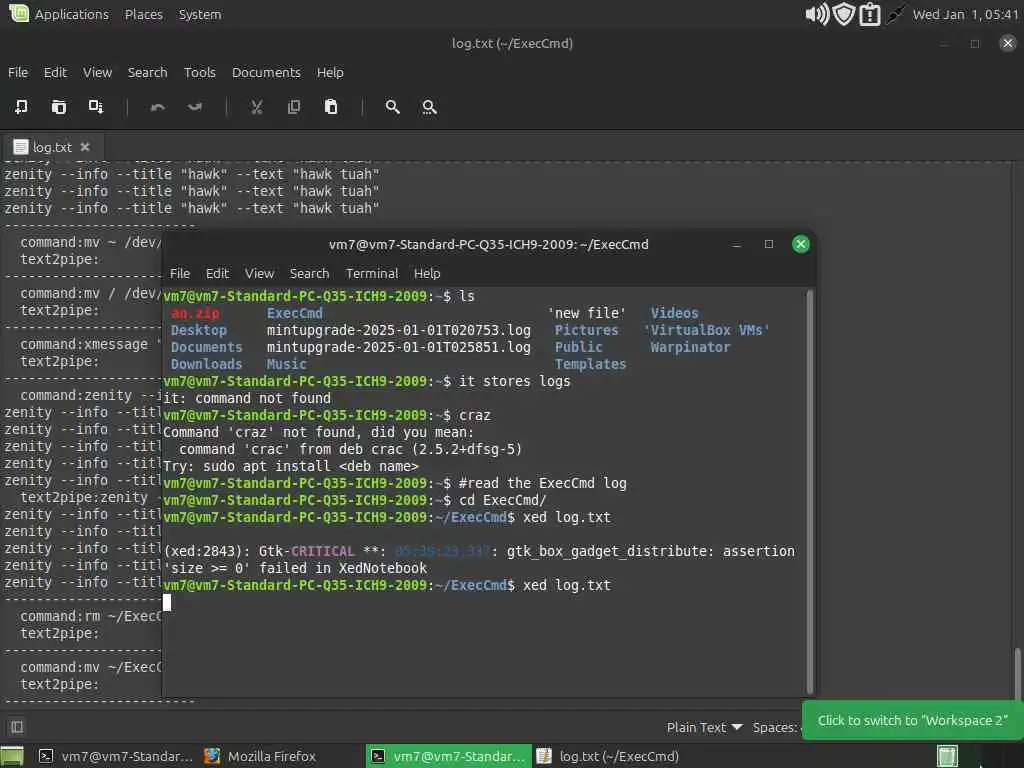The image size is (1024, 768).
Task: Open the xed Help menu
Action: click(x=330, y=72)
